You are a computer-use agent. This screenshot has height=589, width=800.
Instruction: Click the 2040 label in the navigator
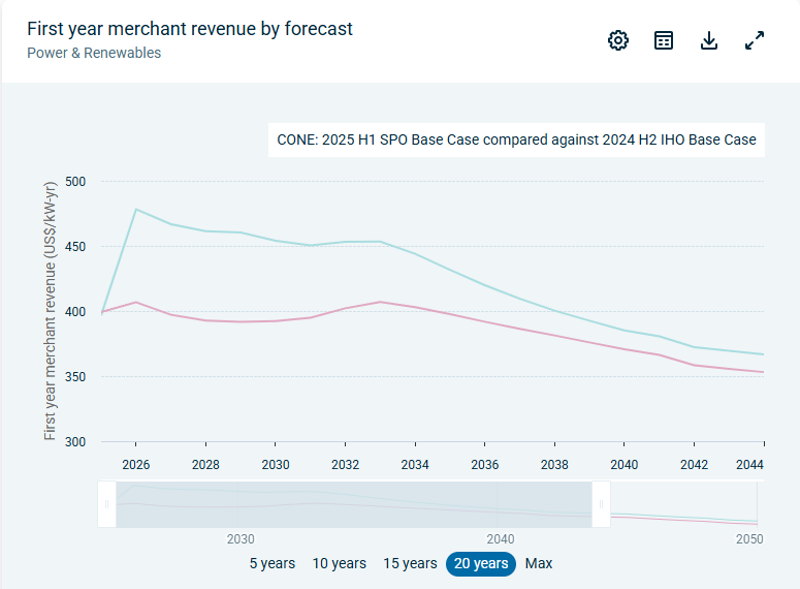(x=499, y=538)
